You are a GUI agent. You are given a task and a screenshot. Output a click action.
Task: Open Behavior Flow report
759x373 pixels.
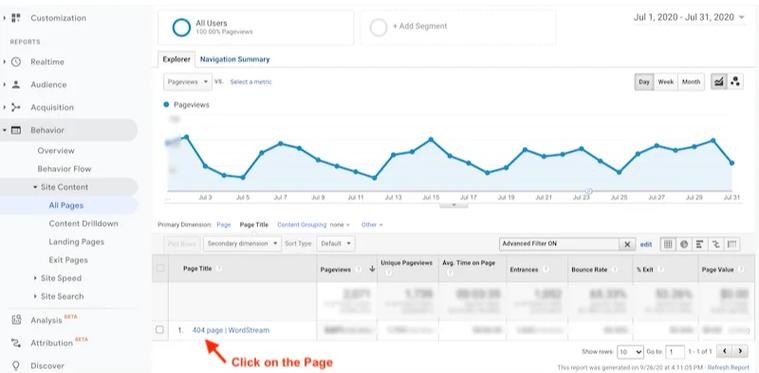64,169
